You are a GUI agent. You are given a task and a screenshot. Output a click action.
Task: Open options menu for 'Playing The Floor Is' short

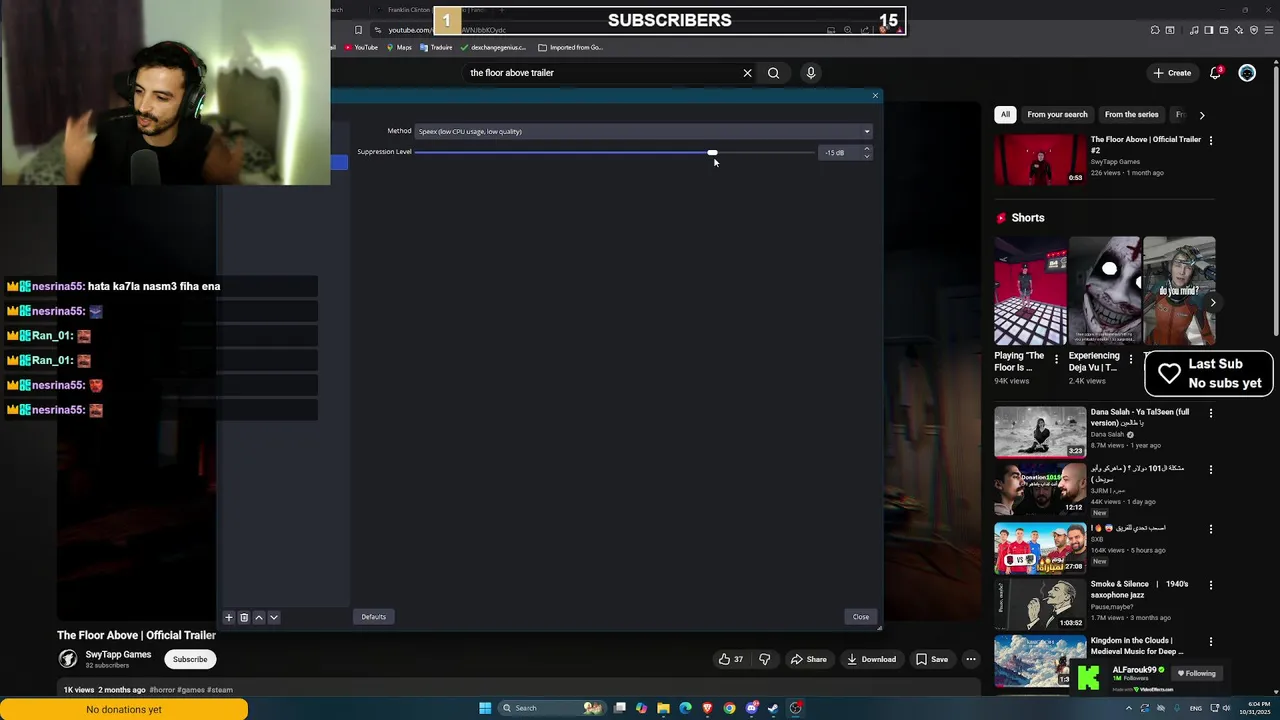[x=1056, y=359]
